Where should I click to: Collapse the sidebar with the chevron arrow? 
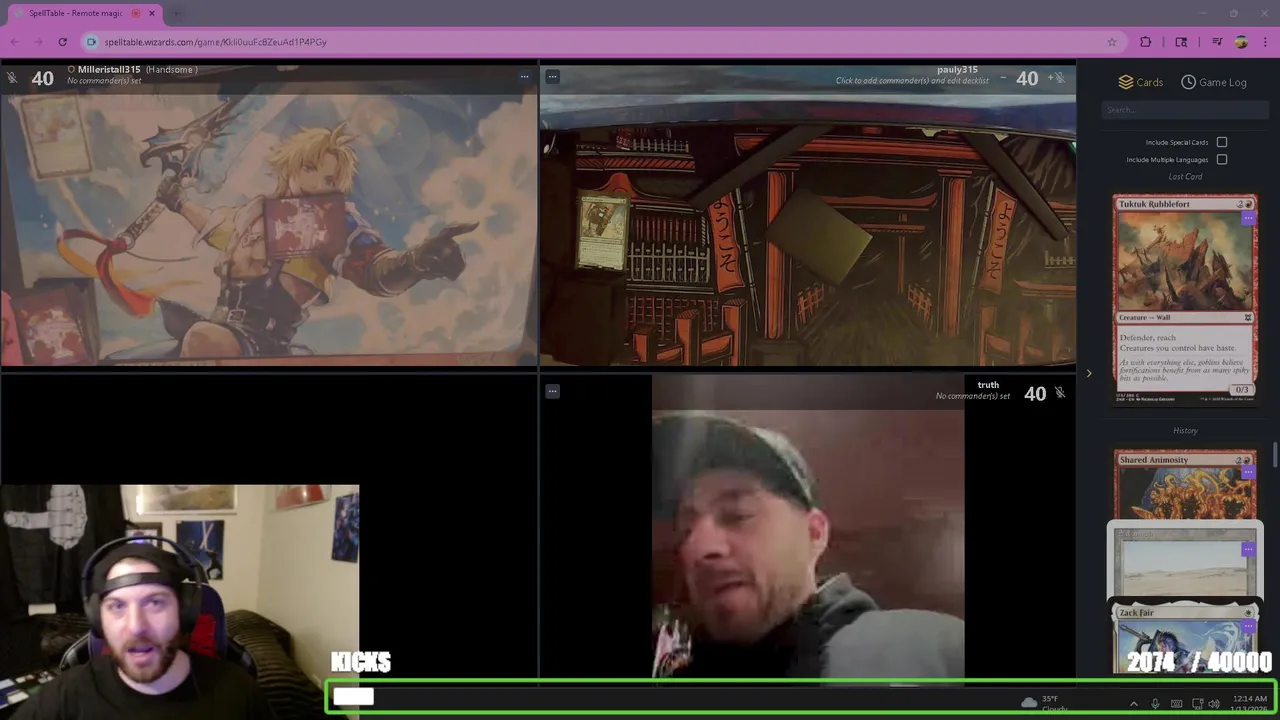1089,374
